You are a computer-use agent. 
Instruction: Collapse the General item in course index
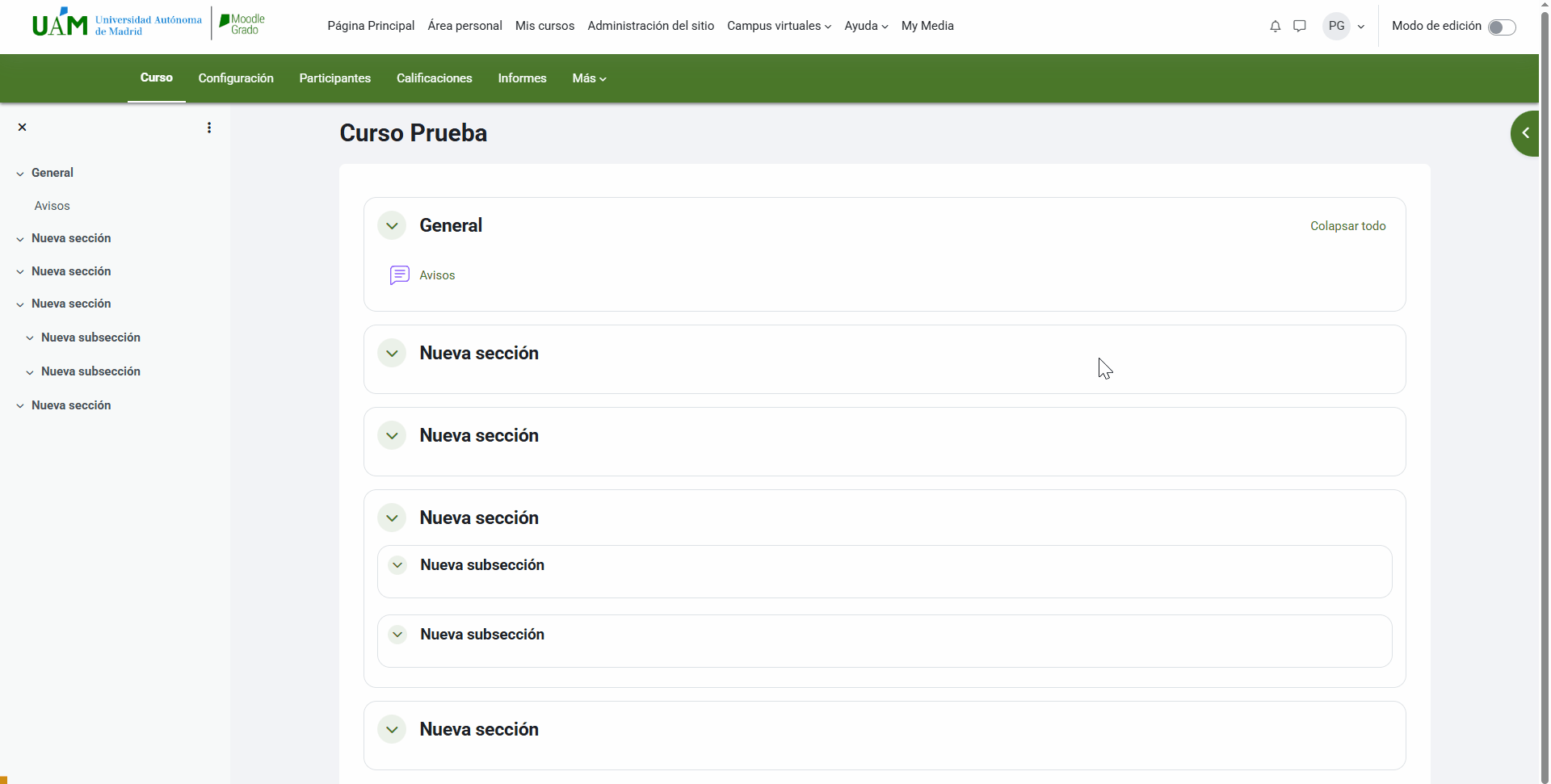(x=20, y=174)
